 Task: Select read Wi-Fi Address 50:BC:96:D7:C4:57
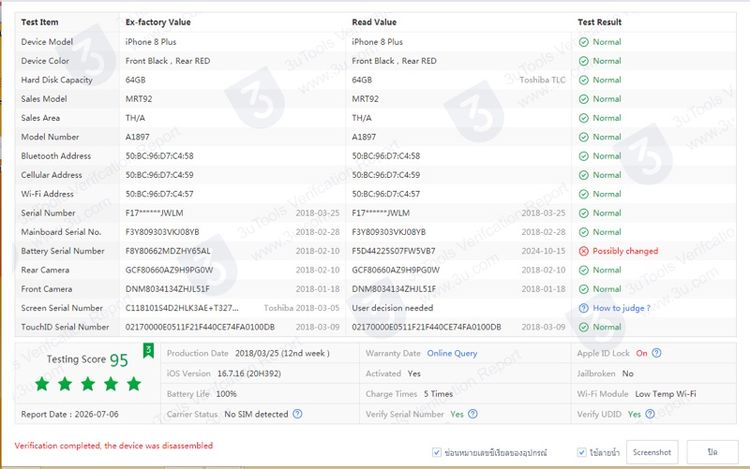386,194
